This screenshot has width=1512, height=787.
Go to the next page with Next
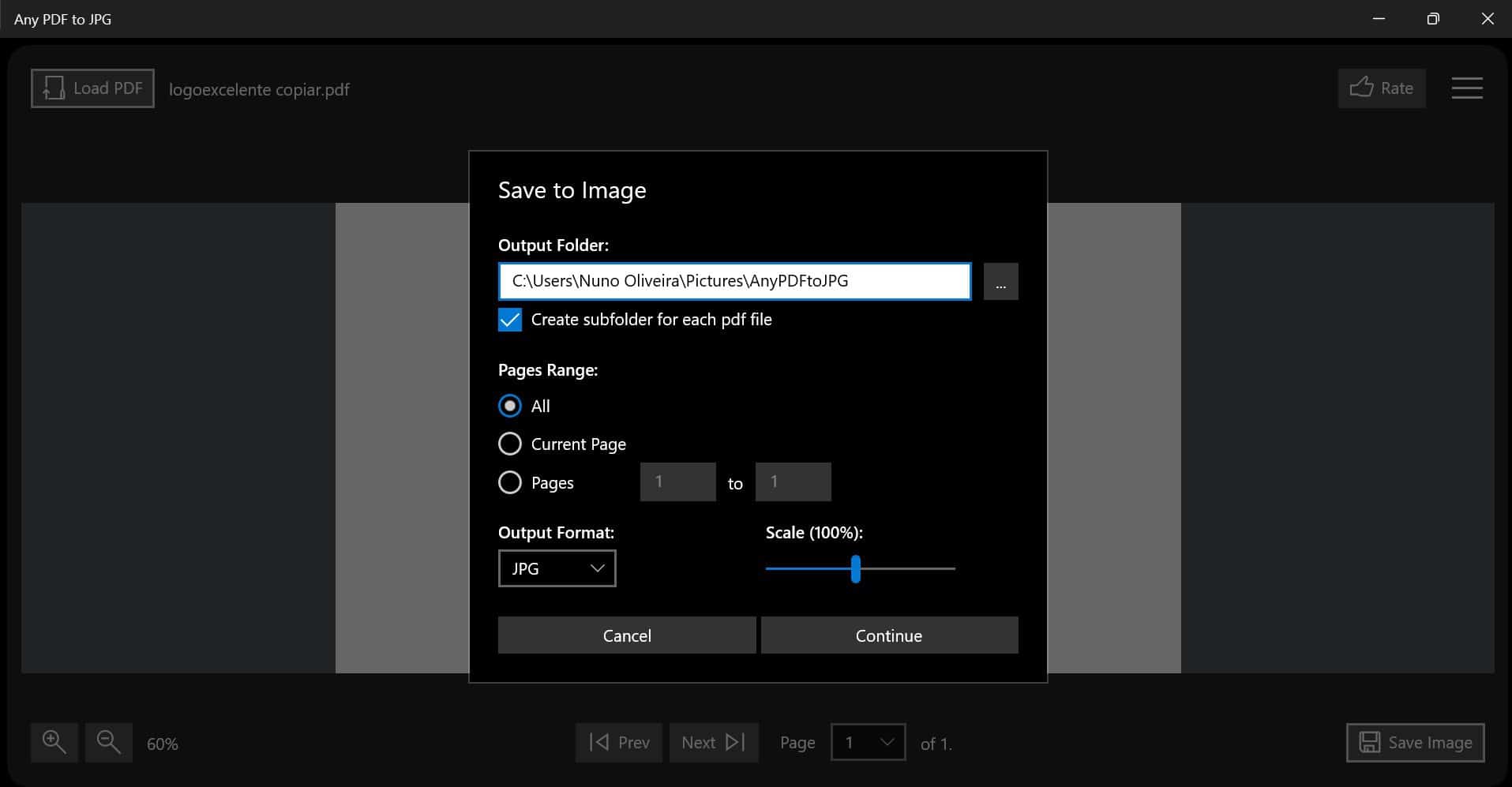(x=713, y=743)
